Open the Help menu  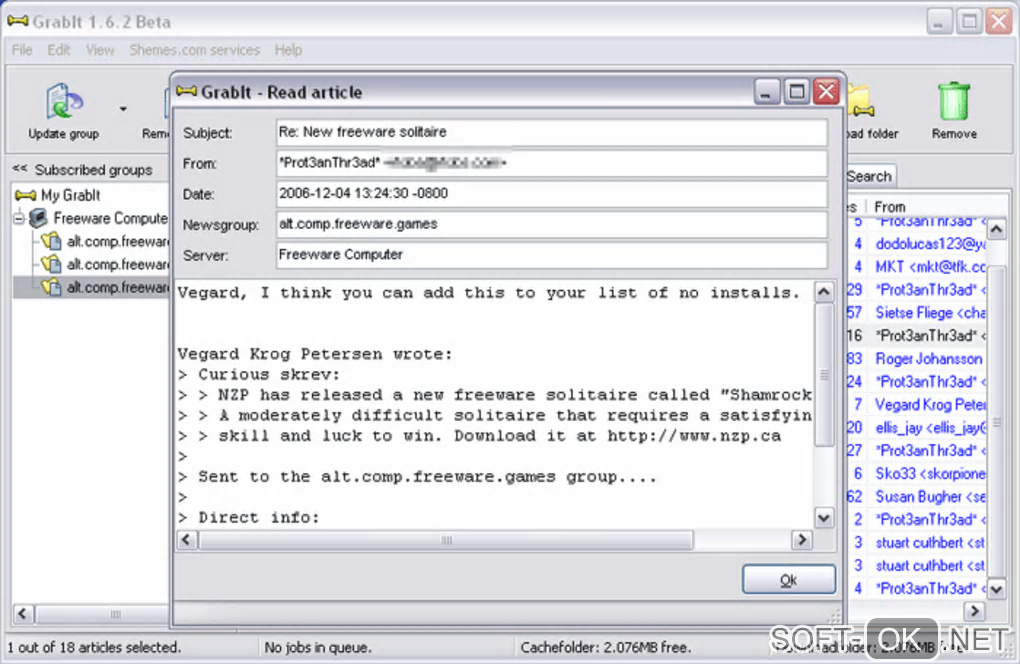tap(288, 50)
